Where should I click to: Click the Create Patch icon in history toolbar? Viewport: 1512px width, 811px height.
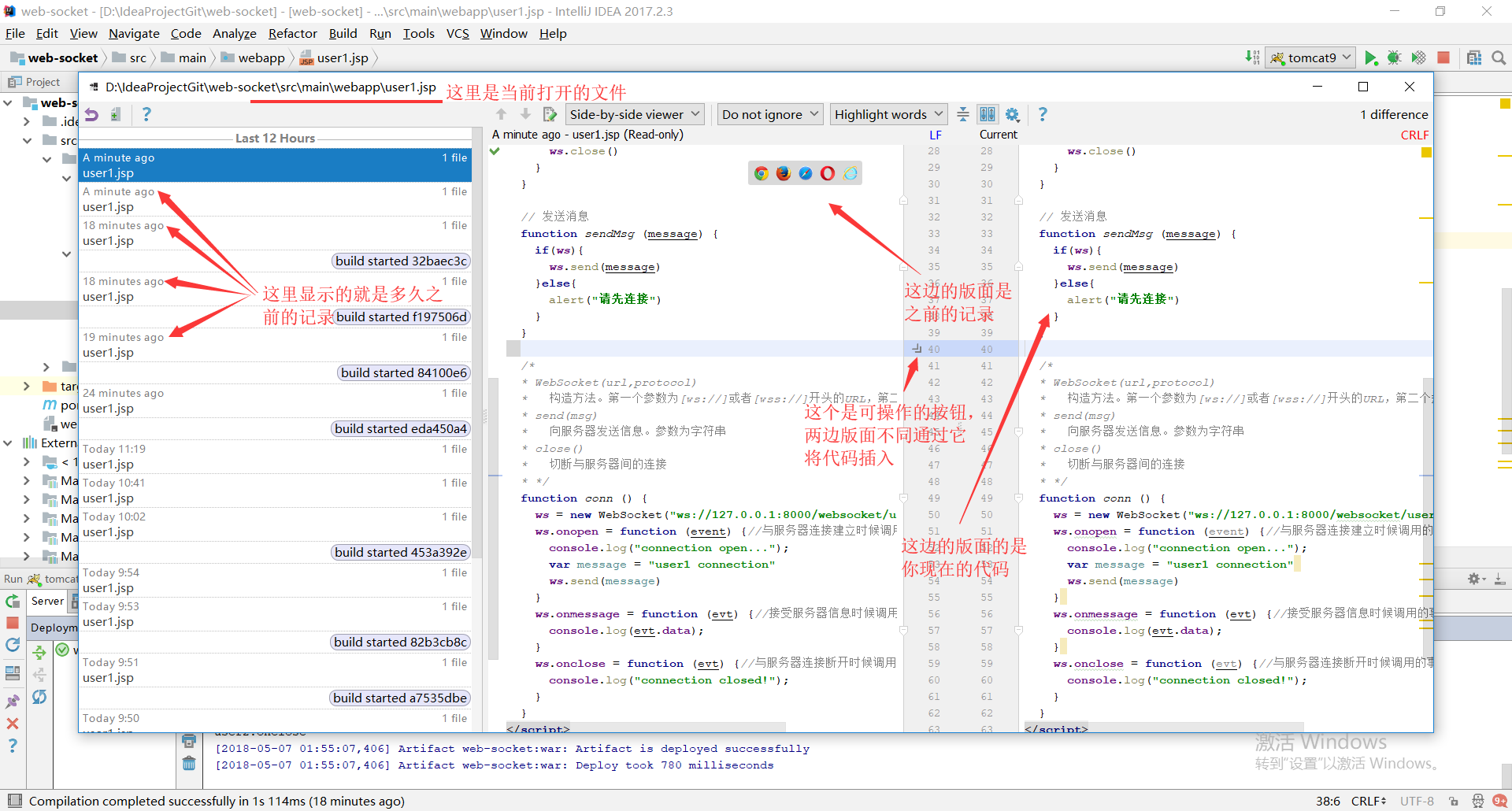[116, 115]
